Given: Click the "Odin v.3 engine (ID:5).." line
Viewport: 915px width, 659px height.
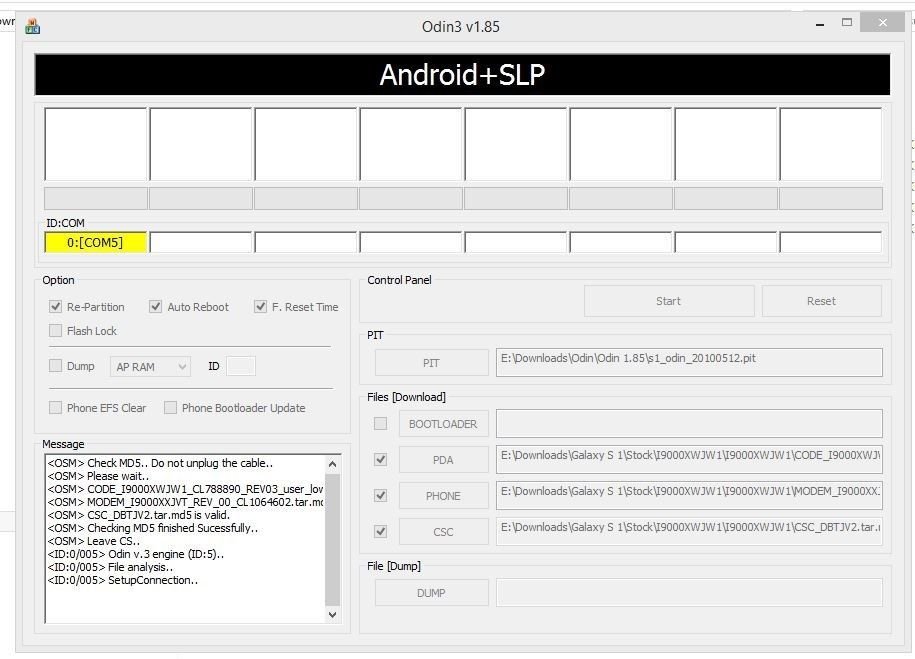Looking at the screenshot, I should pos(136,554).
